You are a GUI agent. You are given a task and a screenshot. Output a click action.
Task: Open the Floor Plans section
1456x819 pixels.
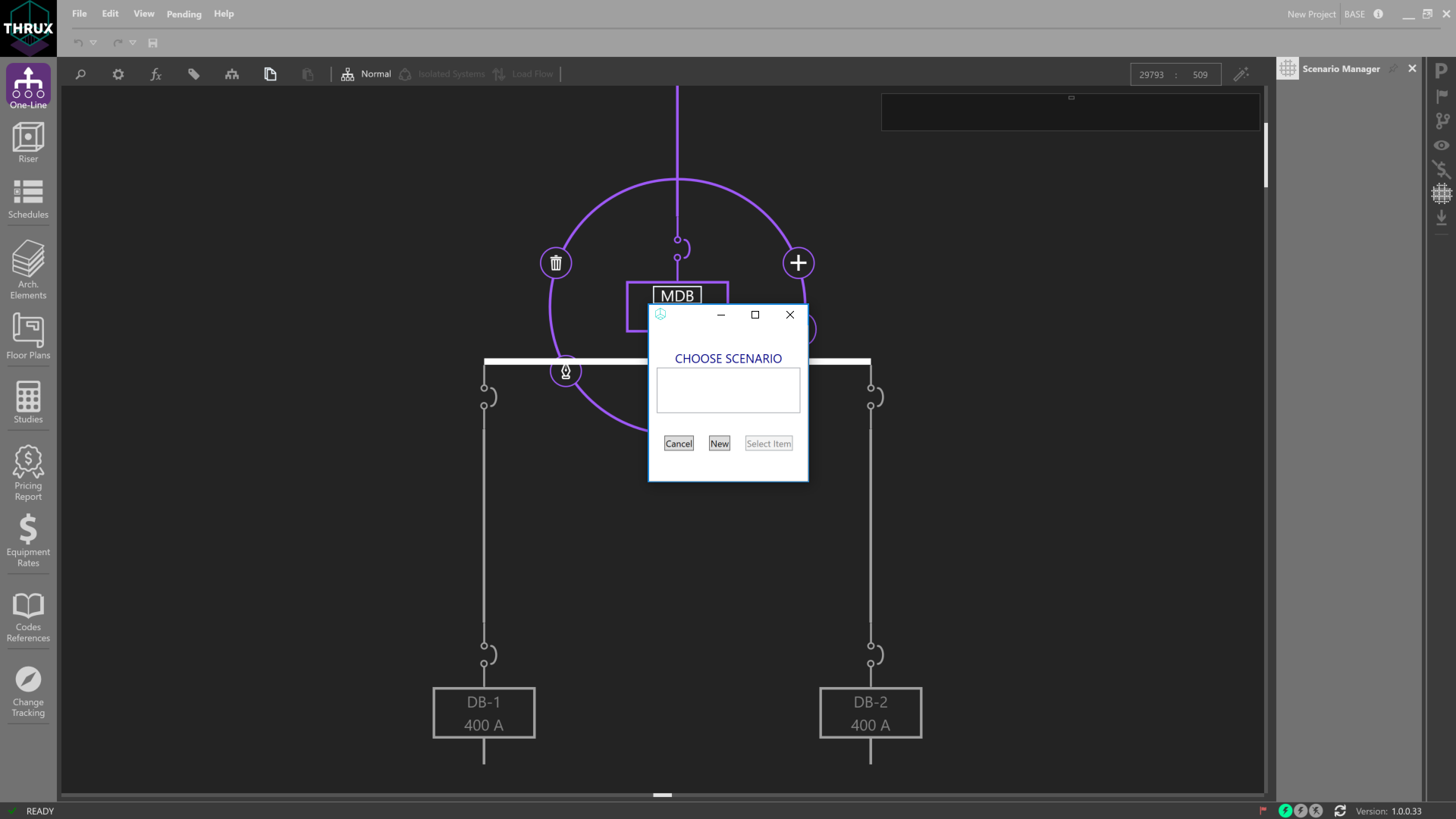click(x=28, y=336)
